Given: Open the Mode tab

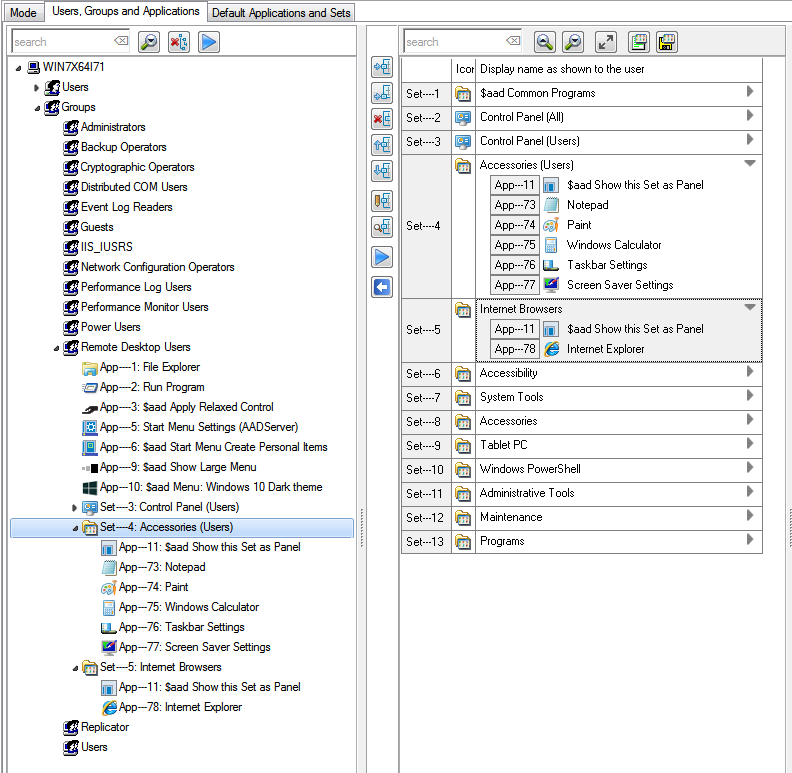Looking at the screenshot, I should [23, 12].
